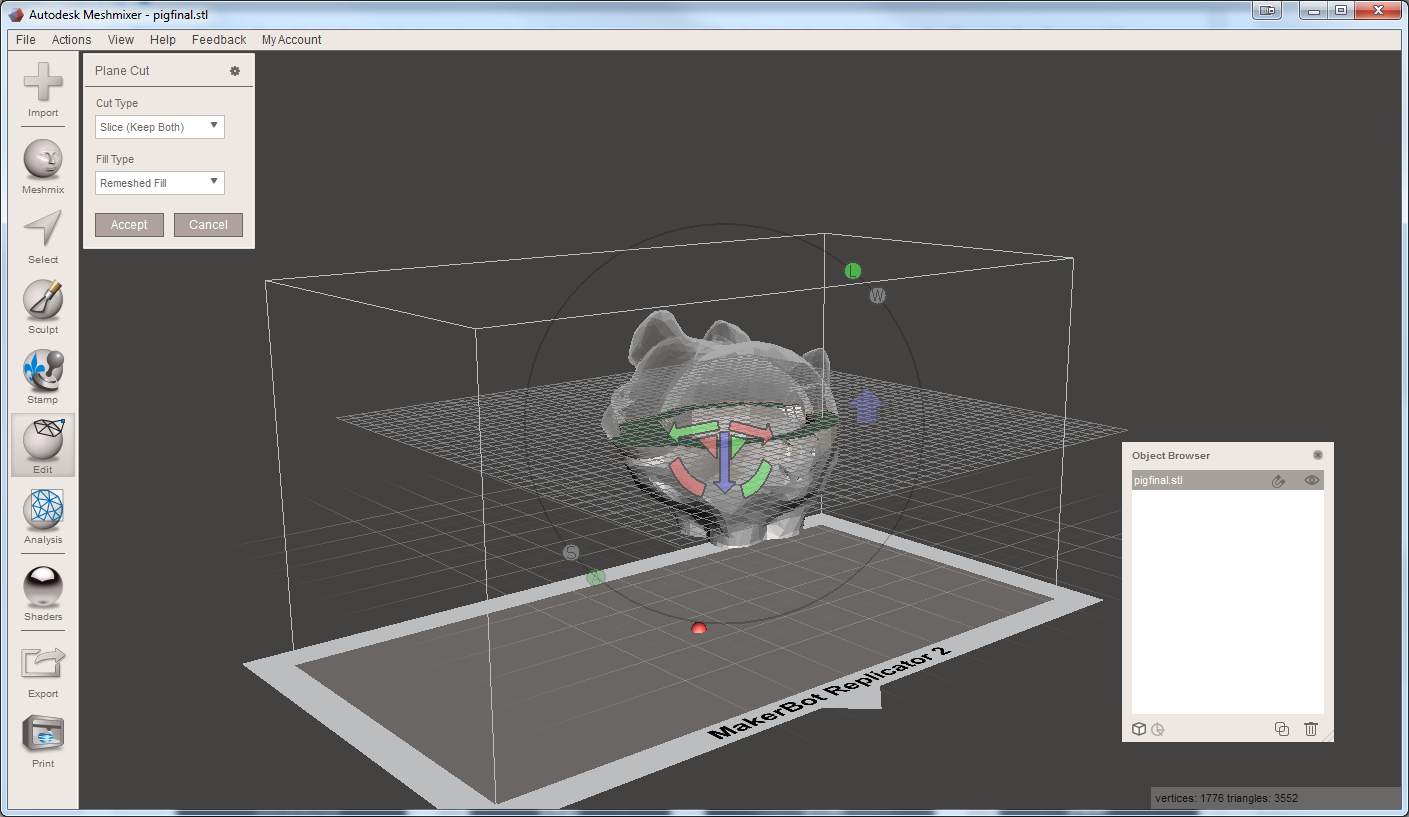
Task: Toggle pigfinal.stl visibility eye
Action: [x=1312, y=481]
